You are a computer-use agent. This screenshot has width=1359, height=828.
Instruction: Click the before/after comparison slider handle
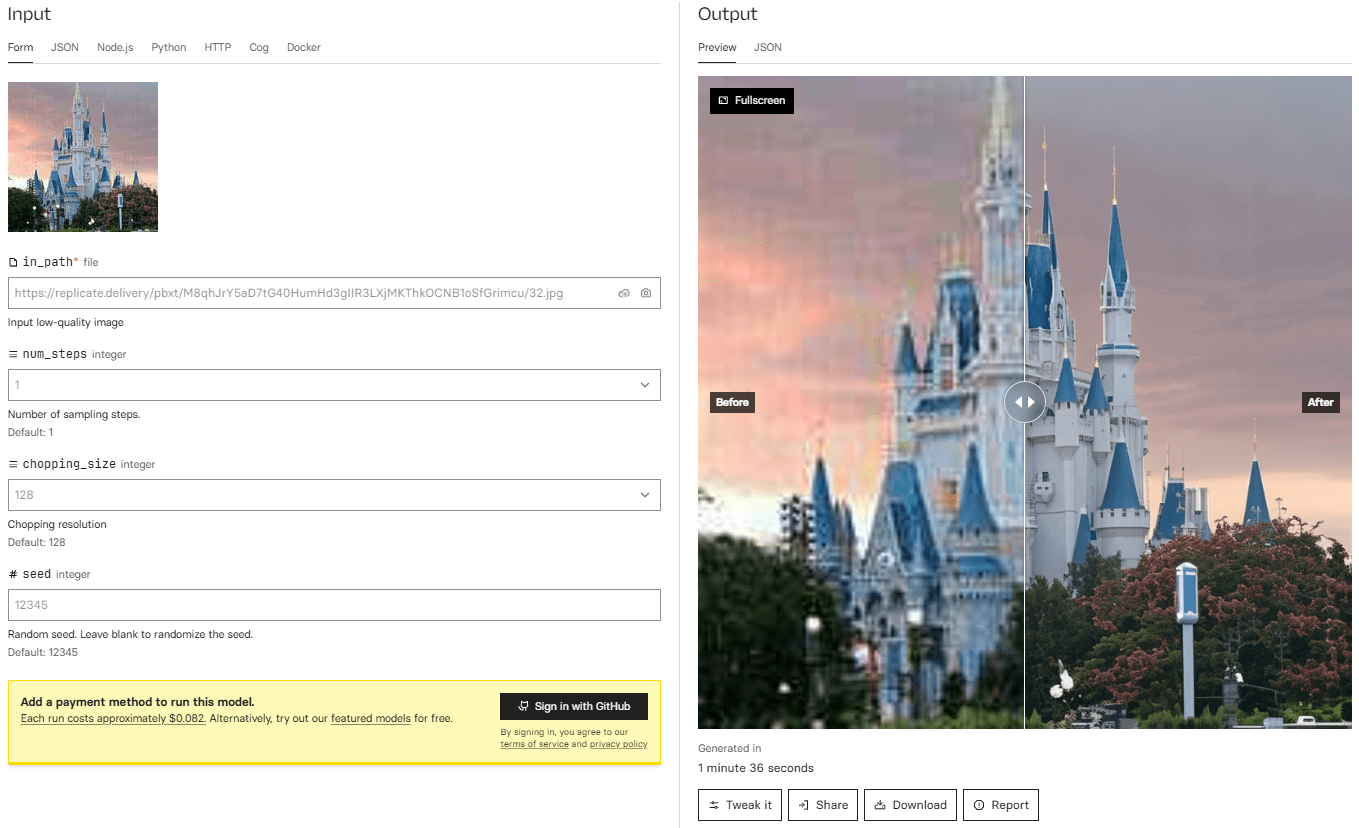tap(1025, 402)
